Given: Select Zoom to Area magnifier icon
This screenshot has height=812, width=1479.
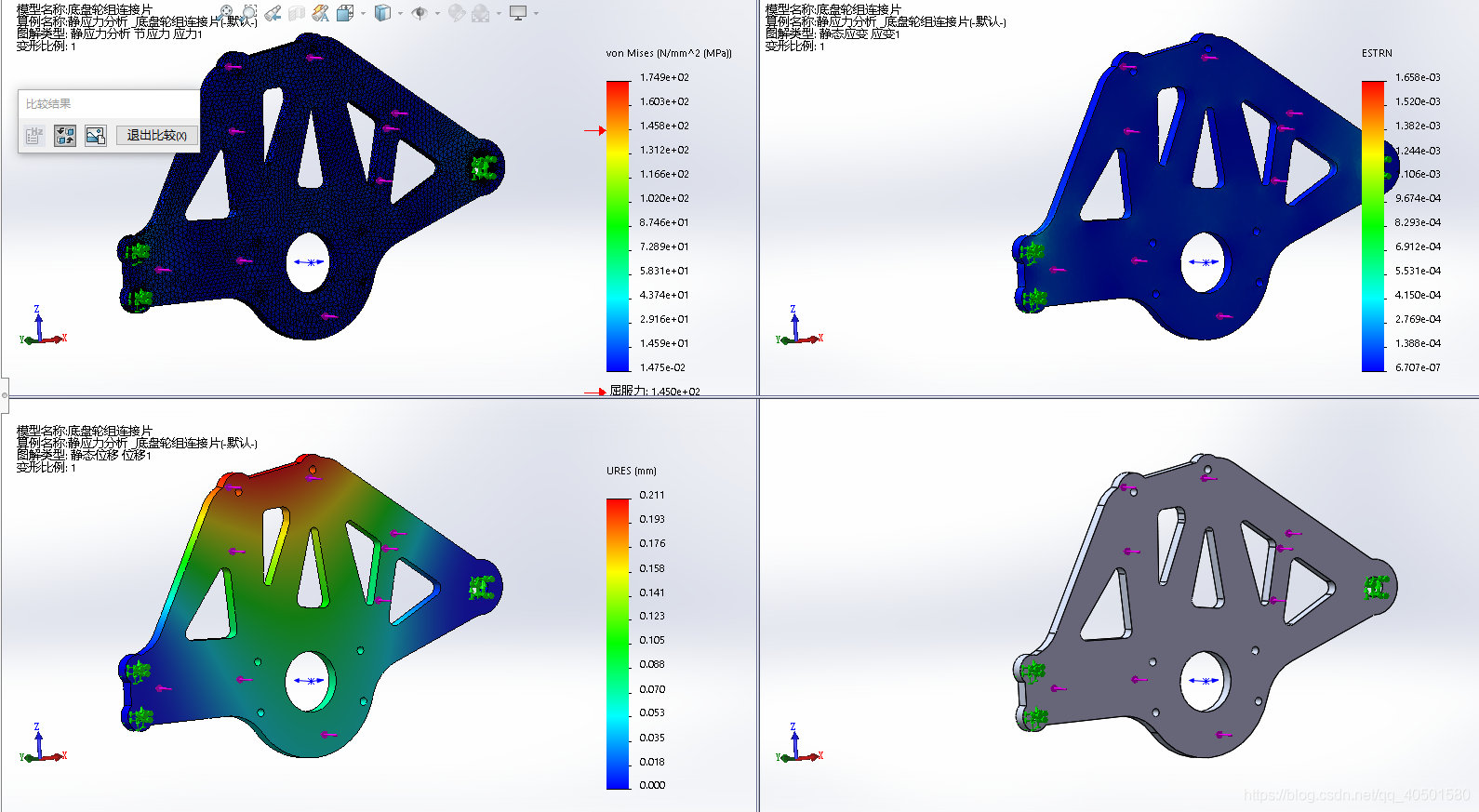Looking at the screenshot, I should pos(249,13).
